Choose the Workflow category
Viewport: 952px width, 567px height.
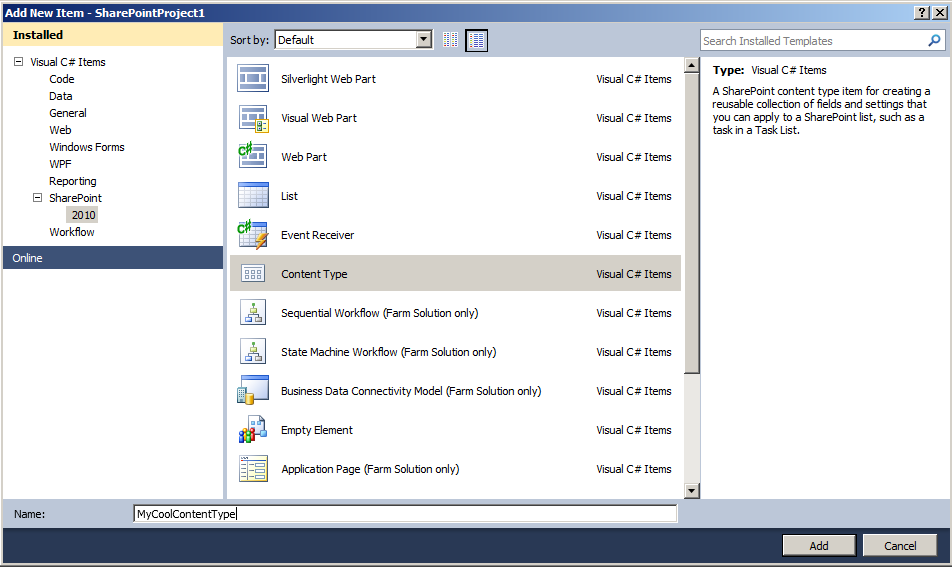pyautogui.click(x=72, y=232)
